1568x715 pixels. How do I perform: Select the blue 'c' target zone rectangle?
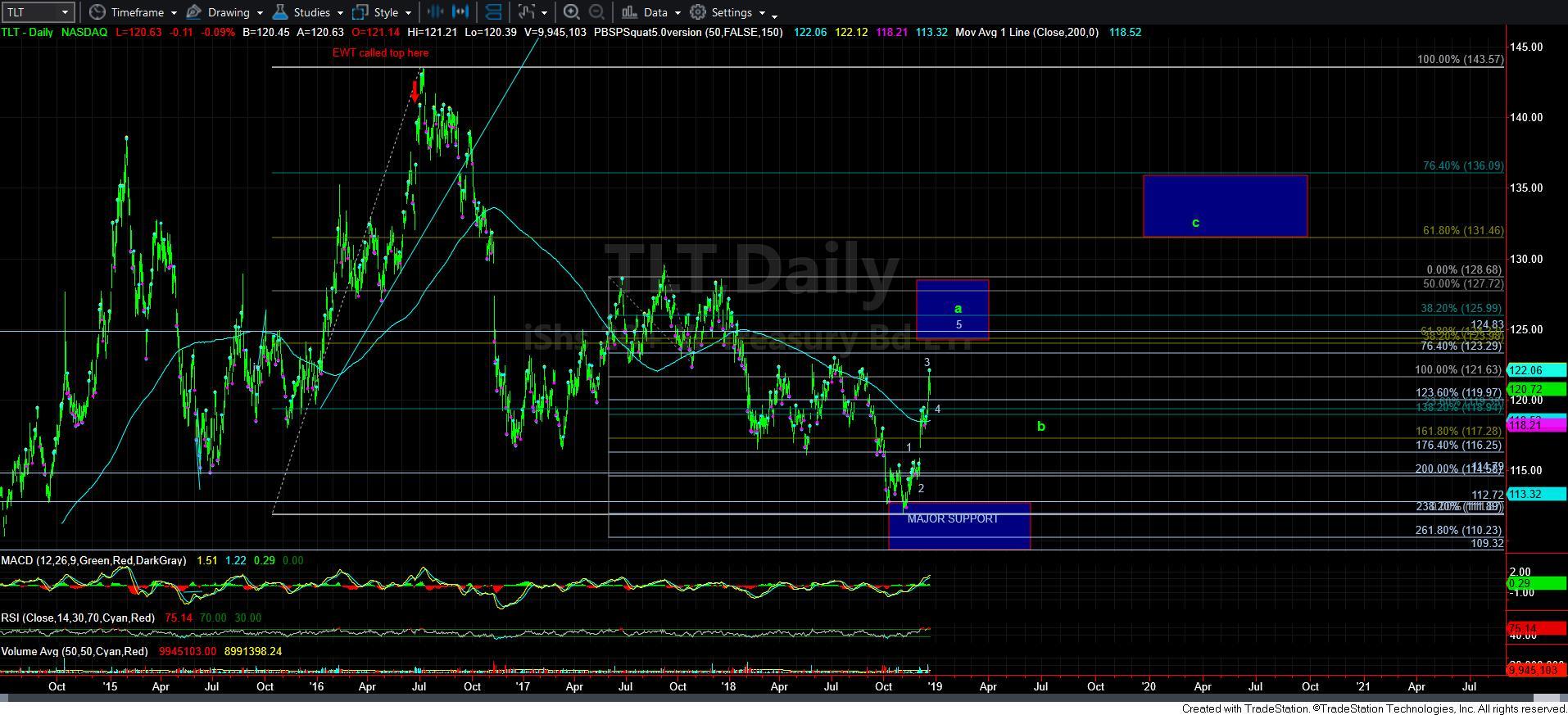click(1225, 206)
